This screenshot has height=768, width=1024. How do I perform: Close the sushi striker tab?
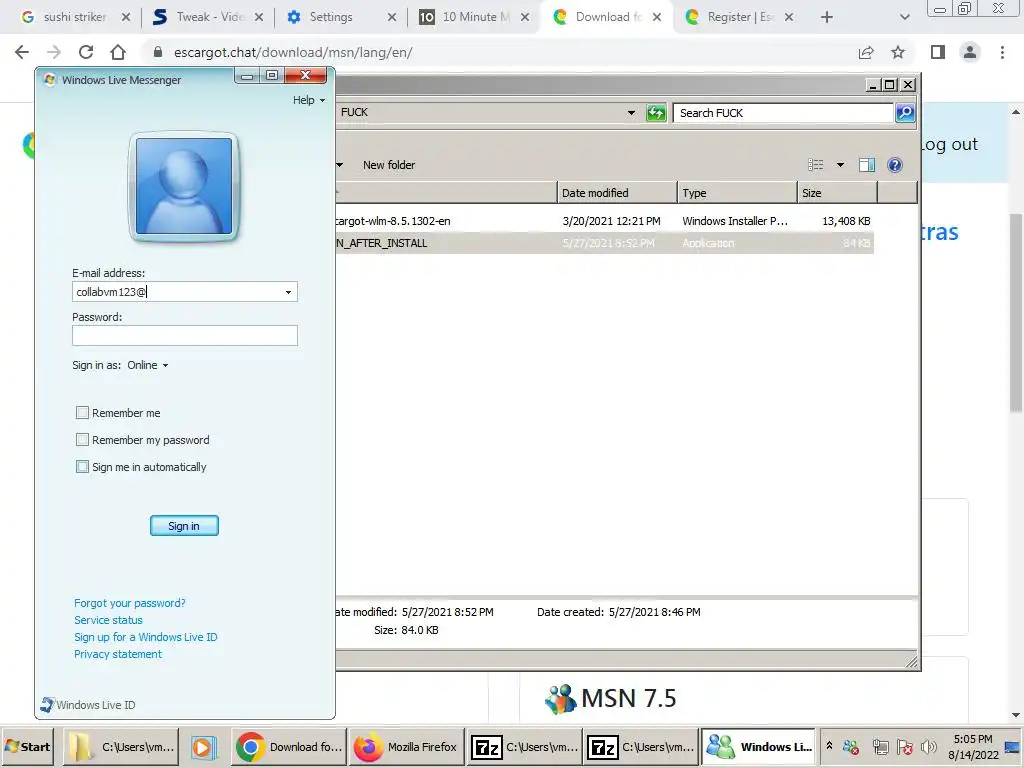pos(126,17)
